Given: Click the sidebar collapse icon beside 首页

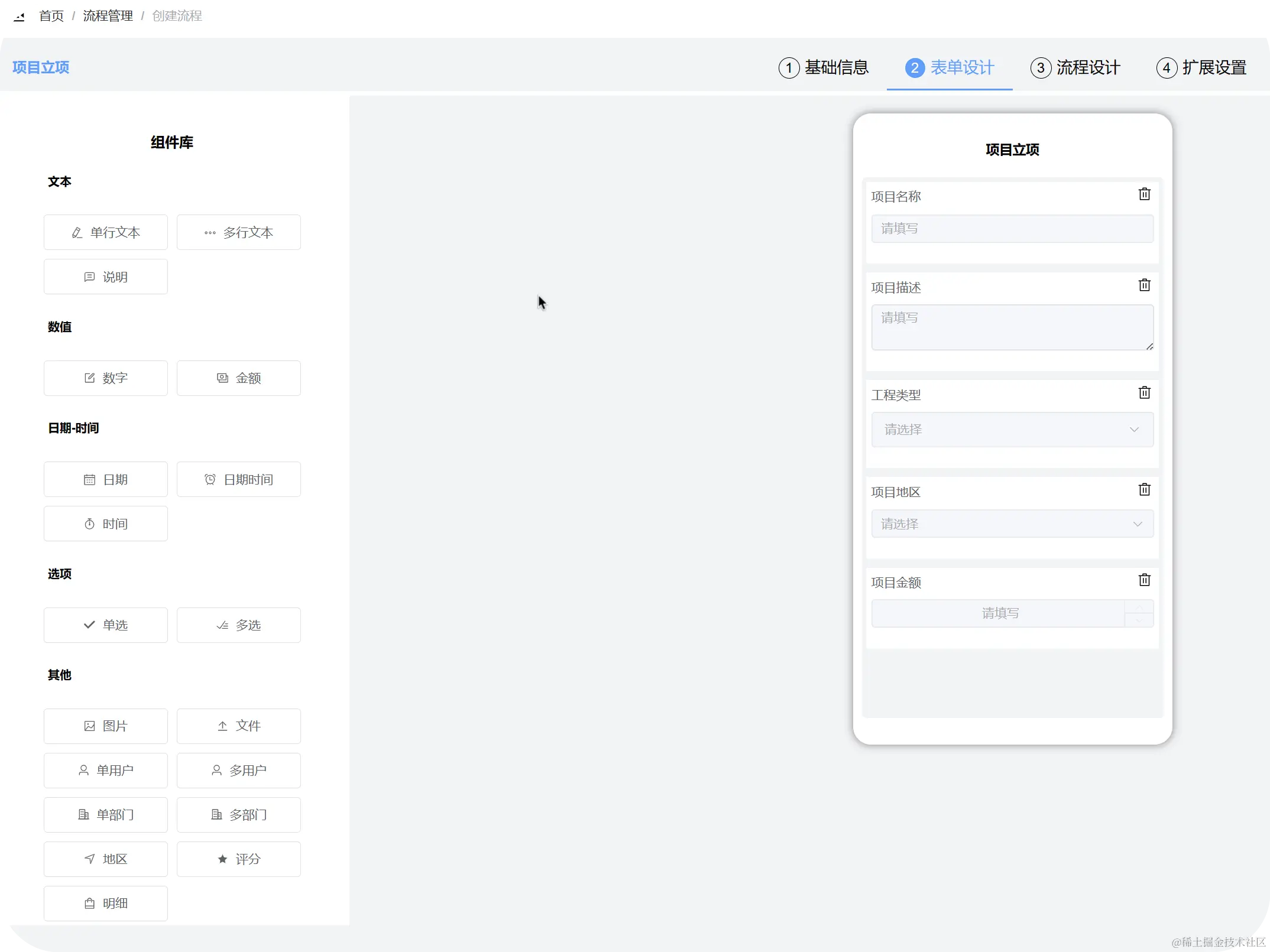Looking at the screenshot, I should 18,15.
